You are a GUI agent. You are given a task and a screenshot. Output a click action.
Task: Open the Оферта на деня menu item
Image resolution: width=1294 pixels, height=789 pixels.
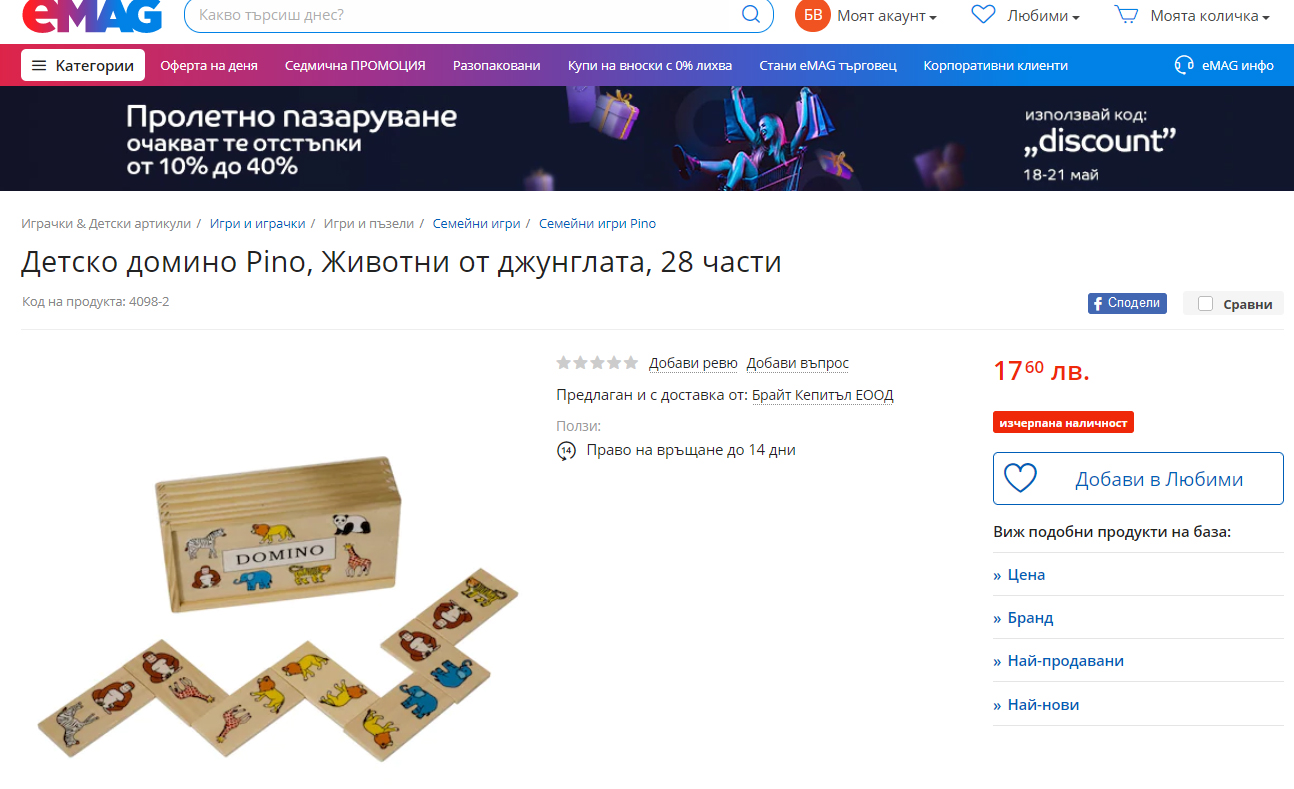(209, 65)
